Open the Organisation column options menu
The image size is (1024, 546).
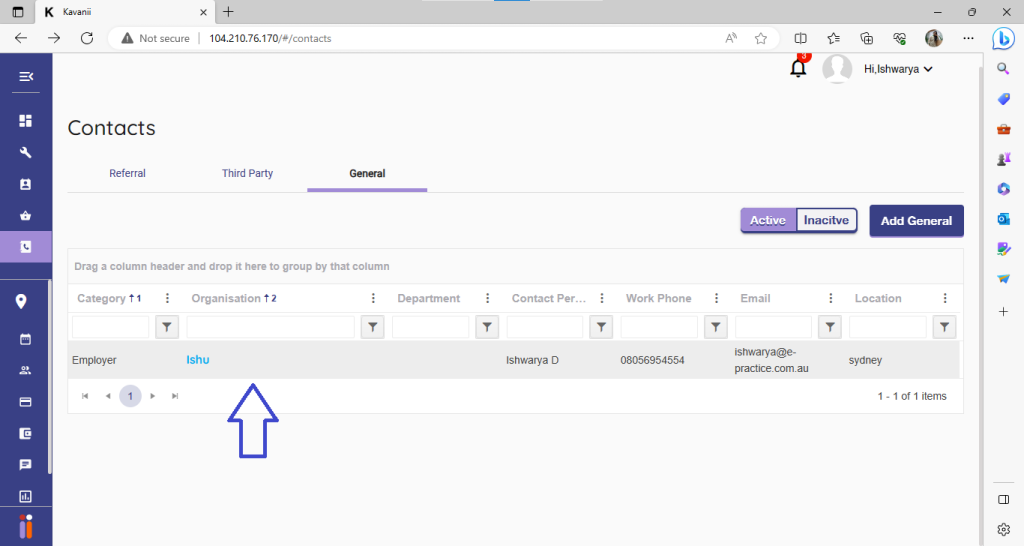pos(373,298)
